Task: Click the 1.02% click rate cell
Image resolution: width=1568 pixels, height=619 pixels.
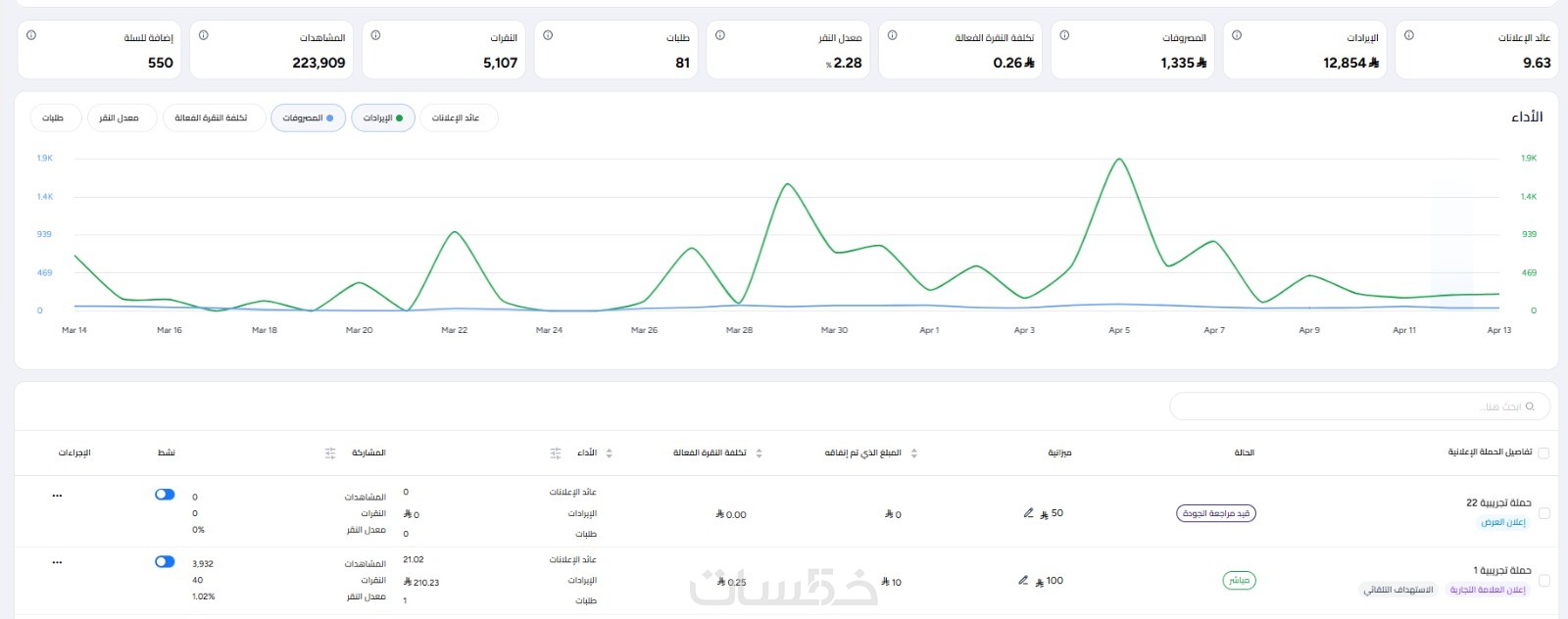Action: [x=203, y=596]
